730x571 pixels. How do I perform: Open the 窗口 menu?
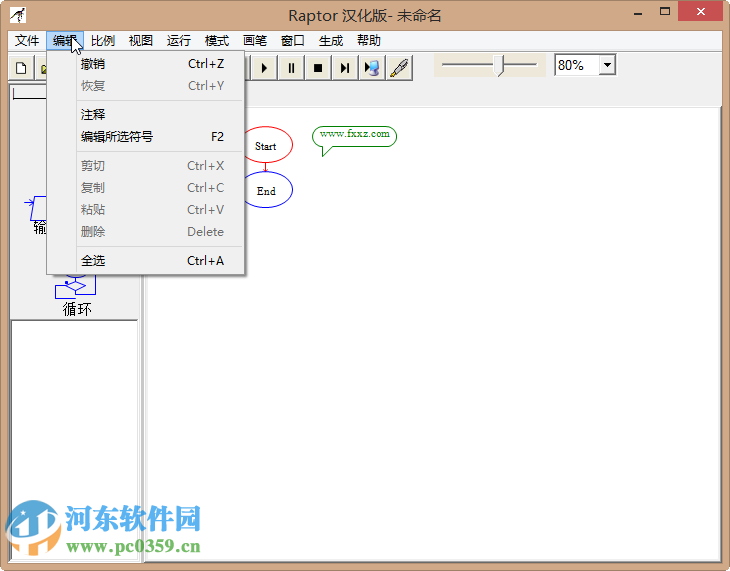(293, 41)
